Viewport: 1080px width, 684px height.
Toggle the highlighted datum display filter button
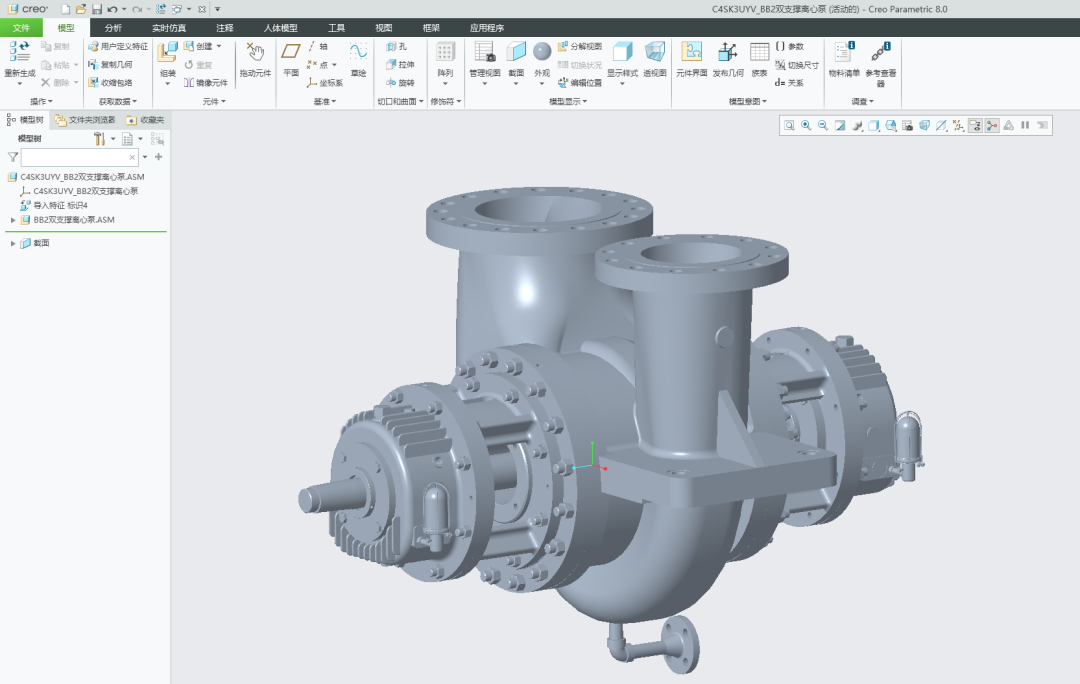(x=975, y=125)
